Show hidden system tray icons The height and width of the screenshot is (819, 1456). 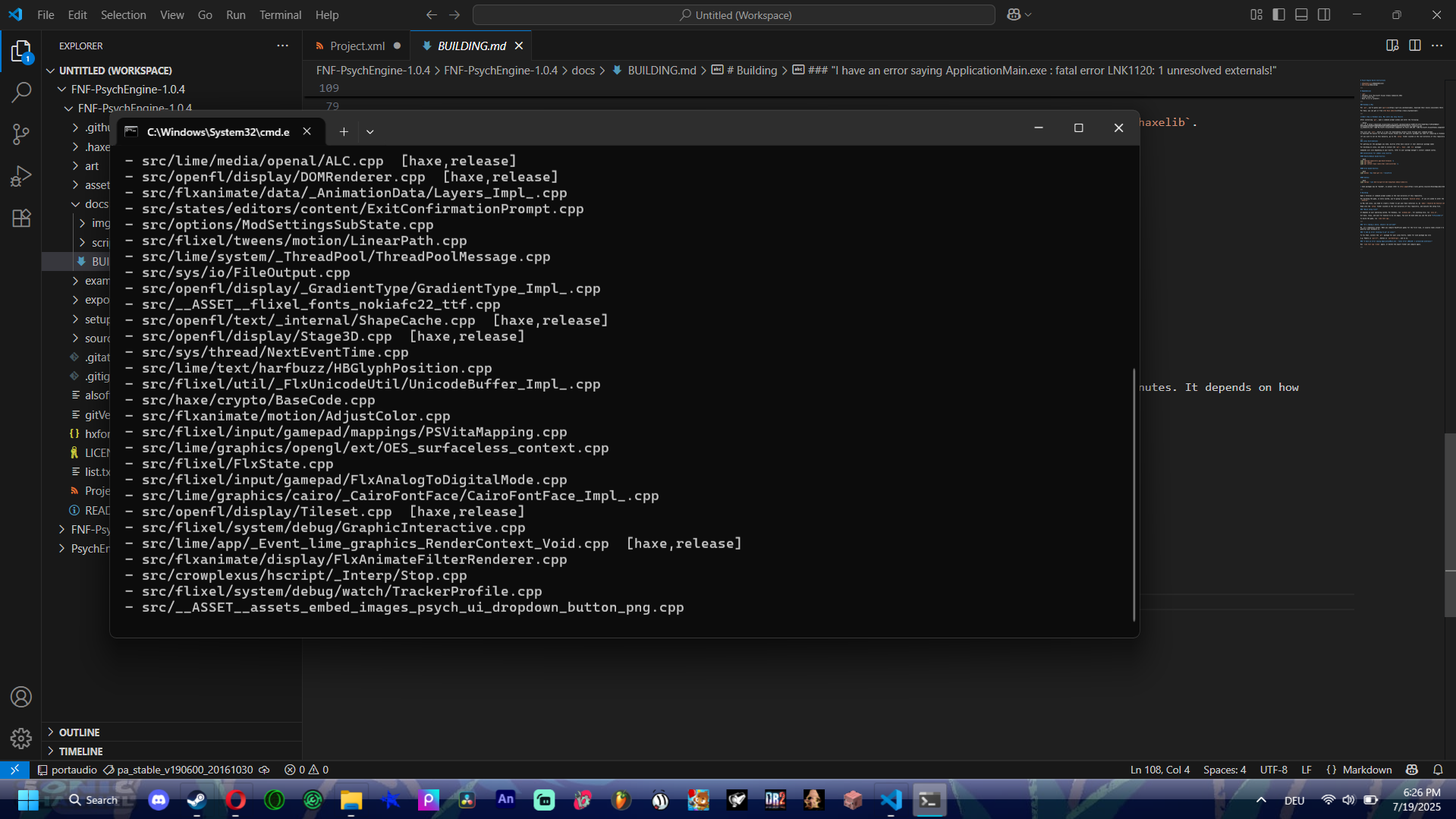pyautogui.click(x=1261, y=800)
